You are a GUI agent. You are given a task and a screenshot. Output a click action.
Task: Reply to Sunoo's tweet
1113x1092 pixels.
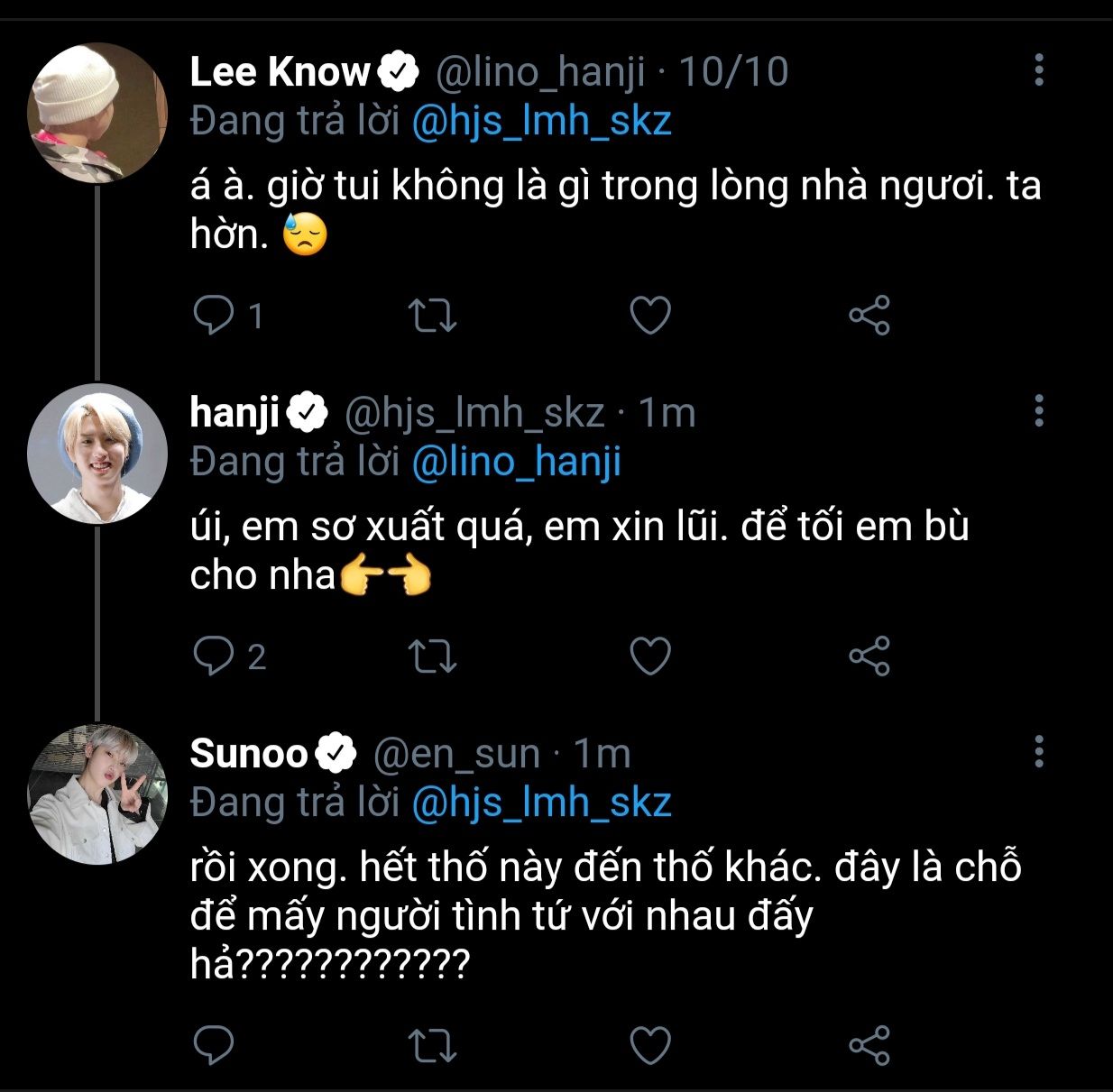coord(214,1045)
